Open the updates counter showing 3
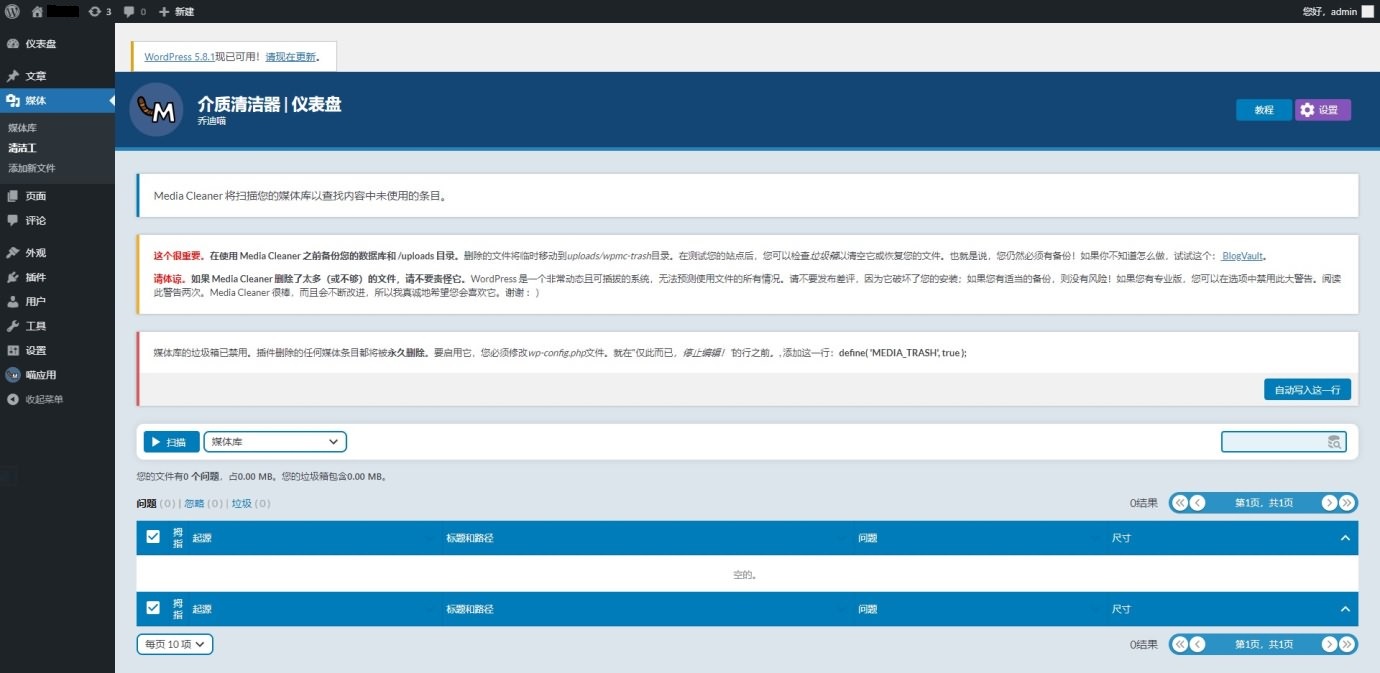Viewport: 1380px width, 673px height. click(x=100, y=11)
